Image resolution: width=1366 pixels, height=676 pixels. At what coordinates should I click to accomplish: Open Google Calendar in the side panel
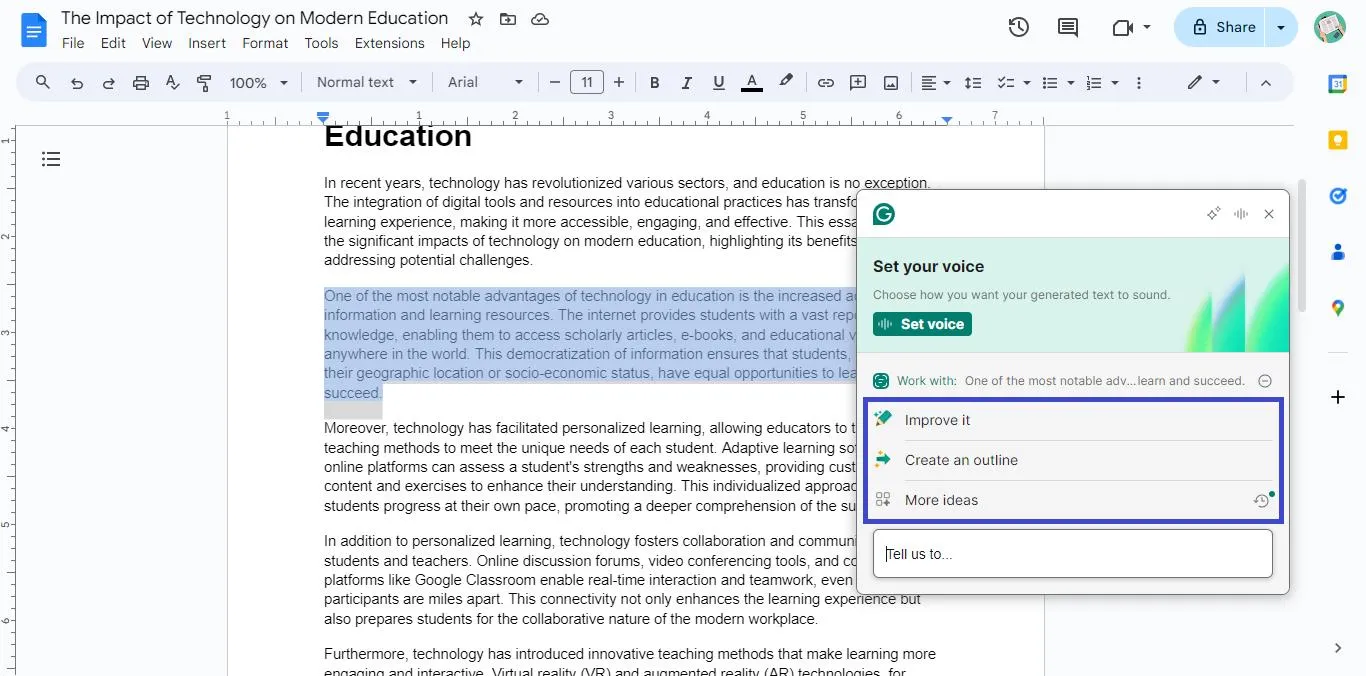click(x=1337, y=84)
